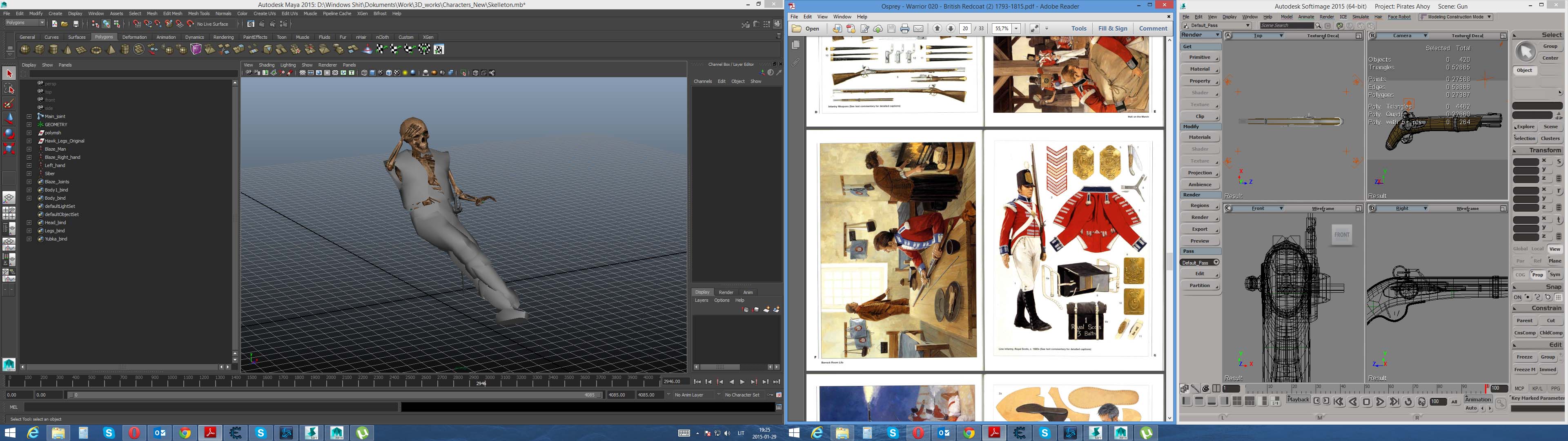Email the PDF using envelope icon
This screenshot has width=1568, height=441.
918,29
